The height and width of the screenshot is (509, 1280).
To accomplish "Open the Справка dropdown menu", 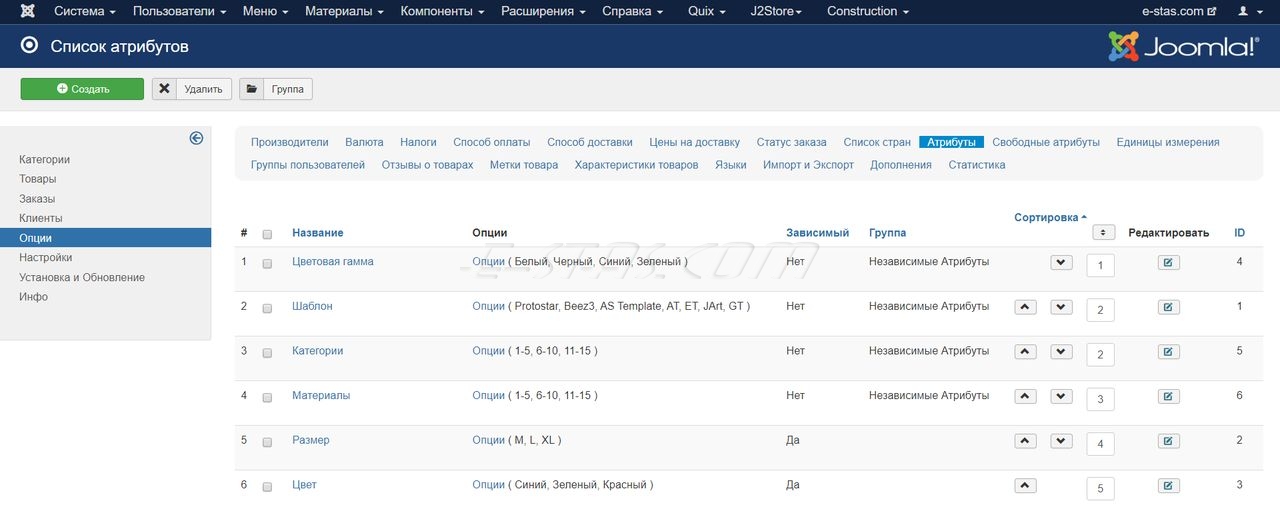I will point(633,11).
